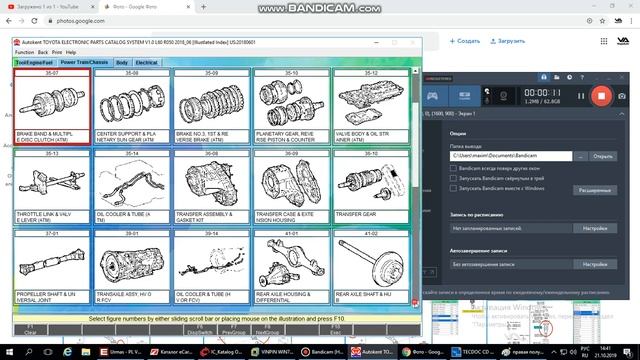The image size is (640, 360).
Task: Switch to the Electrical tab
Action: (x=147, y=63)
